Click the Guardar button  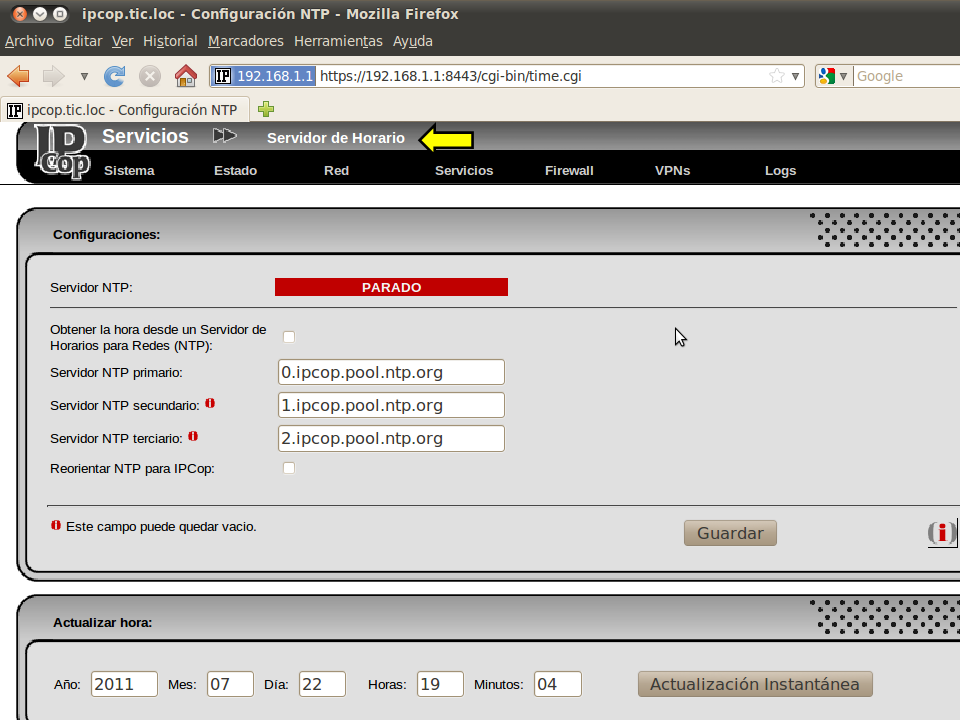730,533
